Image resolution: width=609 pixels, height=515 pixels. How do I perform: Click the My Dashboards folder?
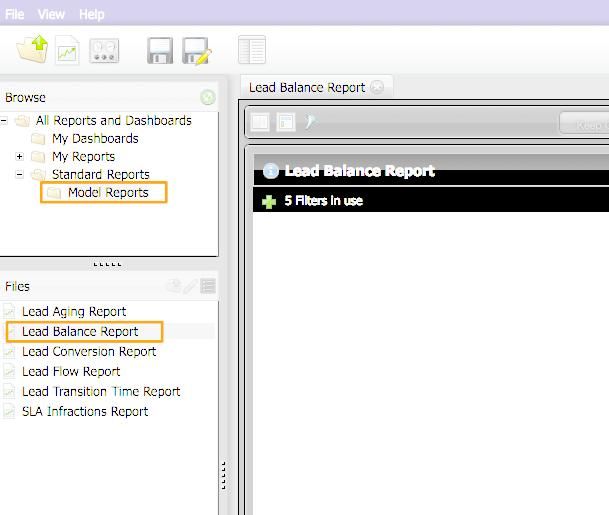pyautogui.click(x=94, y=139)
